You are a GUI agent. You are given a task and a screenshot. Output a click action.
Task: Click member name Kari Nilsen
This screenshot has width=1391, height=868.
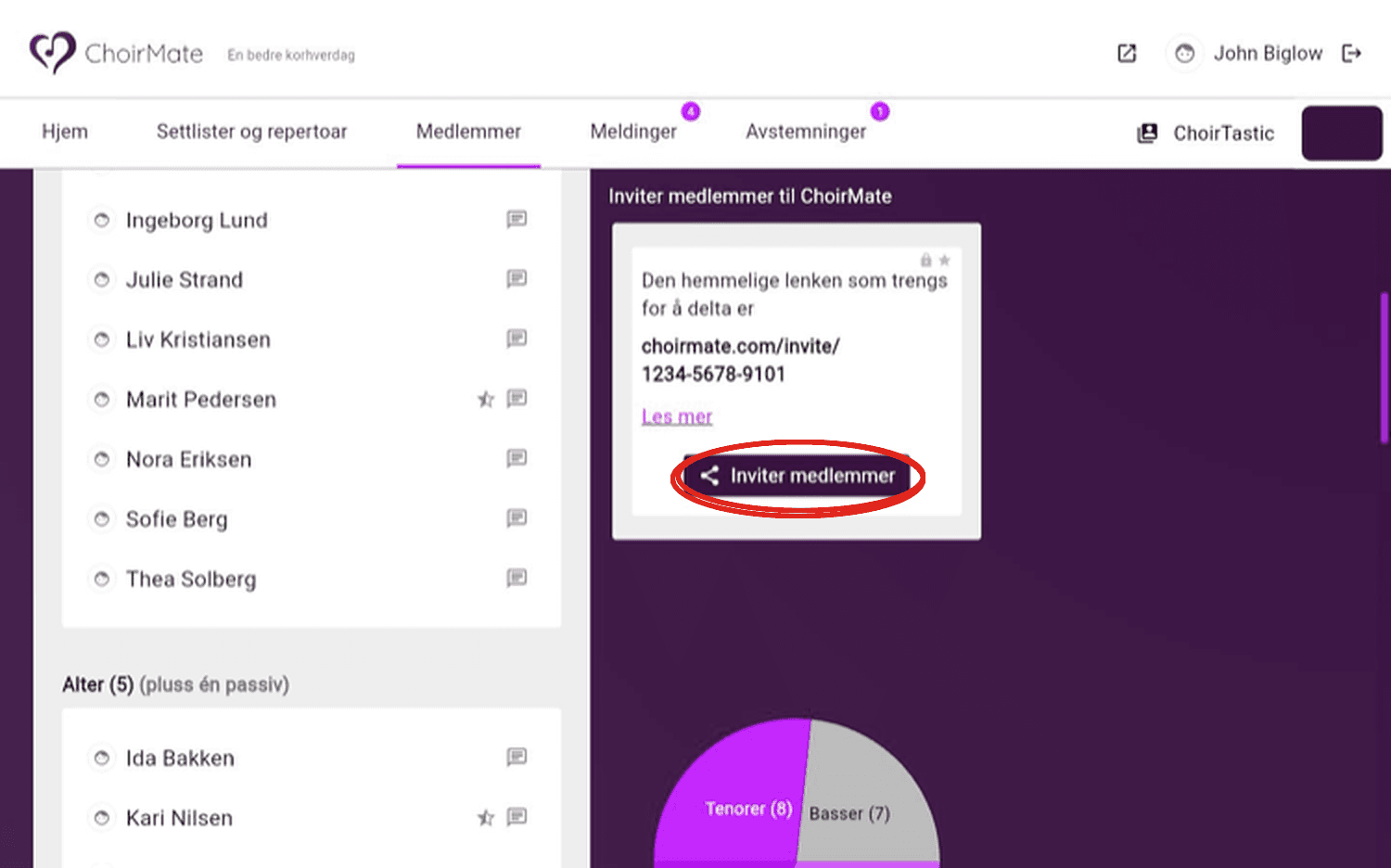[179, 818]
